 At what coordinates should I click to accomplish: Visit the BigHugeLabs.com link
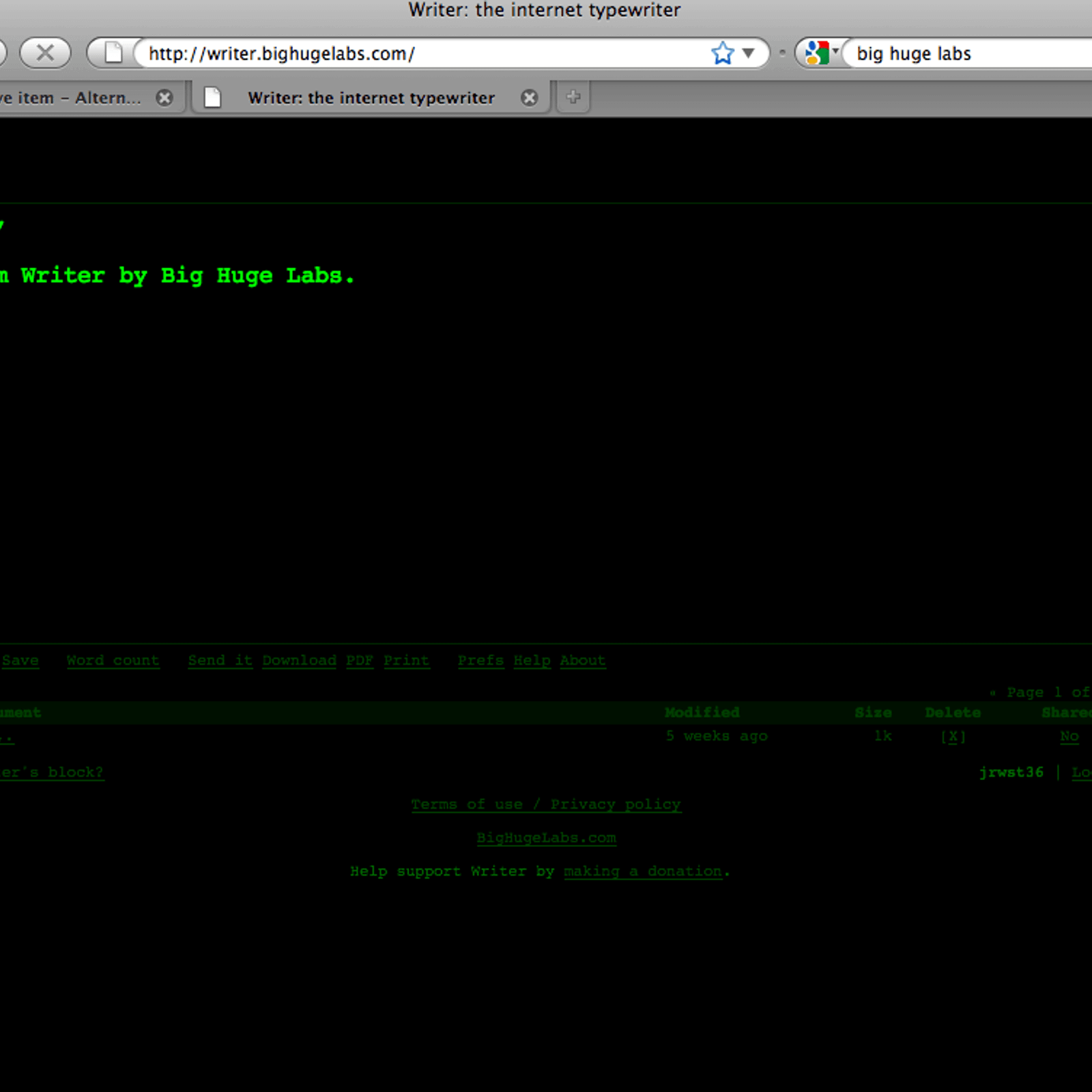click(546, 837)
